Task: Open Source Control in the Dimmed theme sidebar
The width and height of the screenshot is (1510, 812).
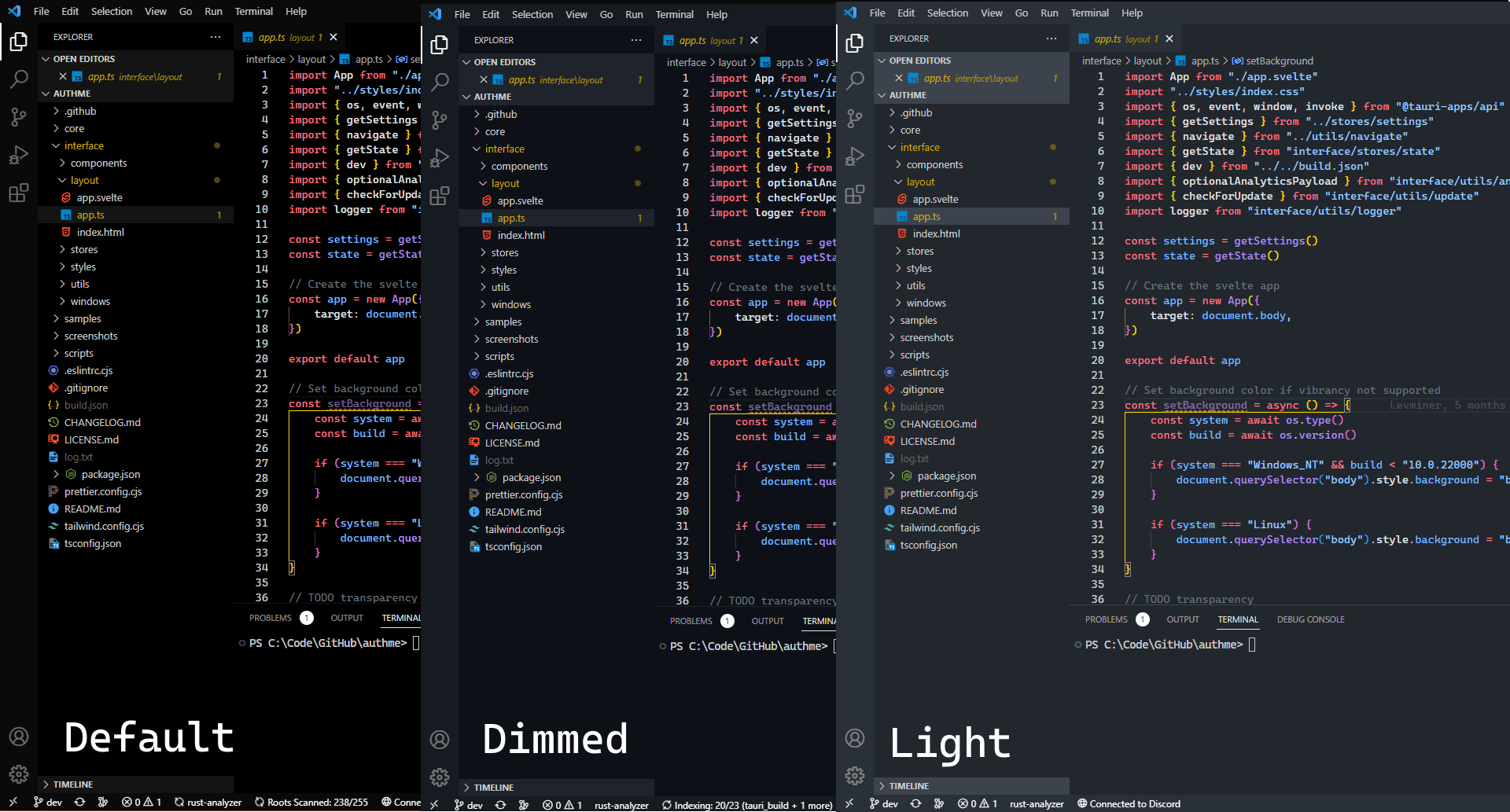Action: click(x=440, y=118)
